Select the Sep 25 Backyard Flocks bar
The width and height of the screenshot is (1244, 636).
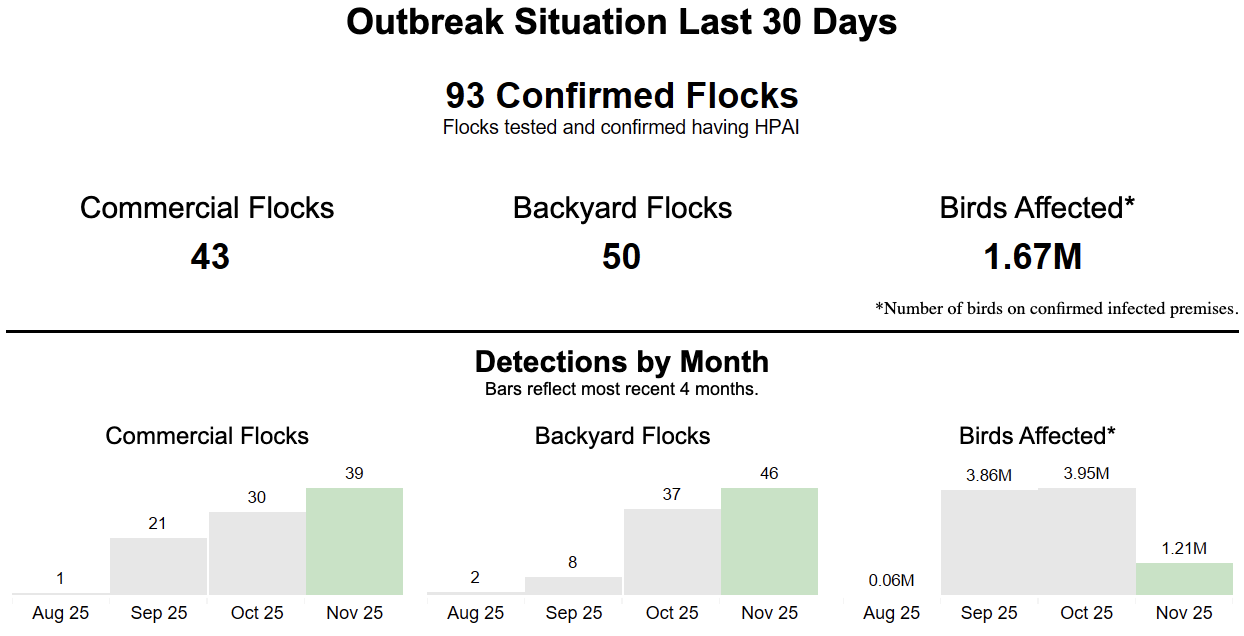point(573,585)
